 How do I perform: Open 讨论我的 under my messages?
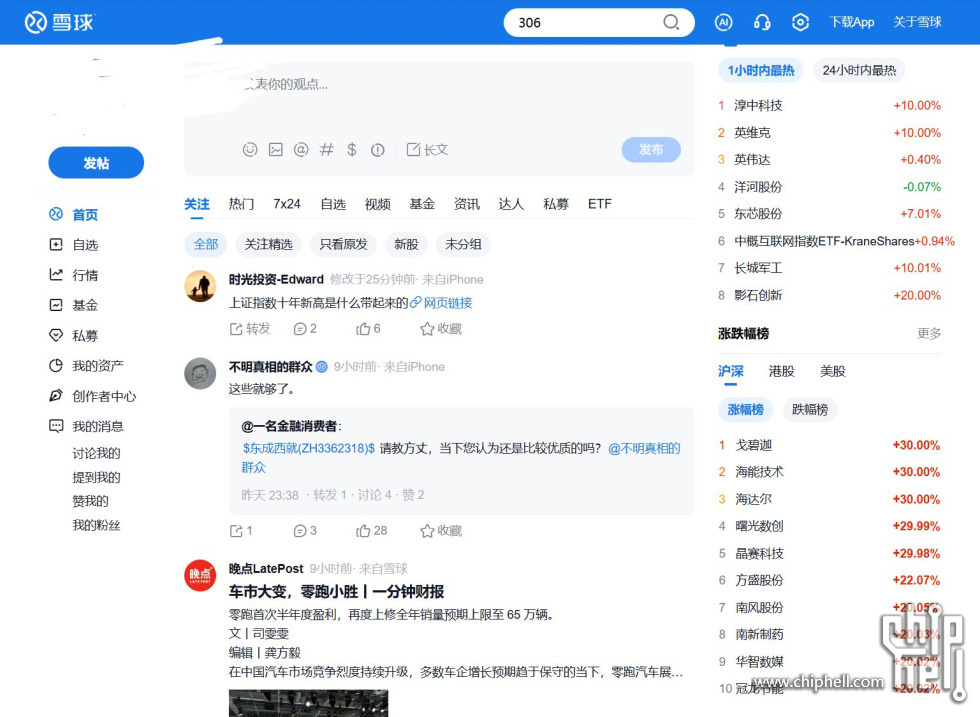(x=96, y=453)
